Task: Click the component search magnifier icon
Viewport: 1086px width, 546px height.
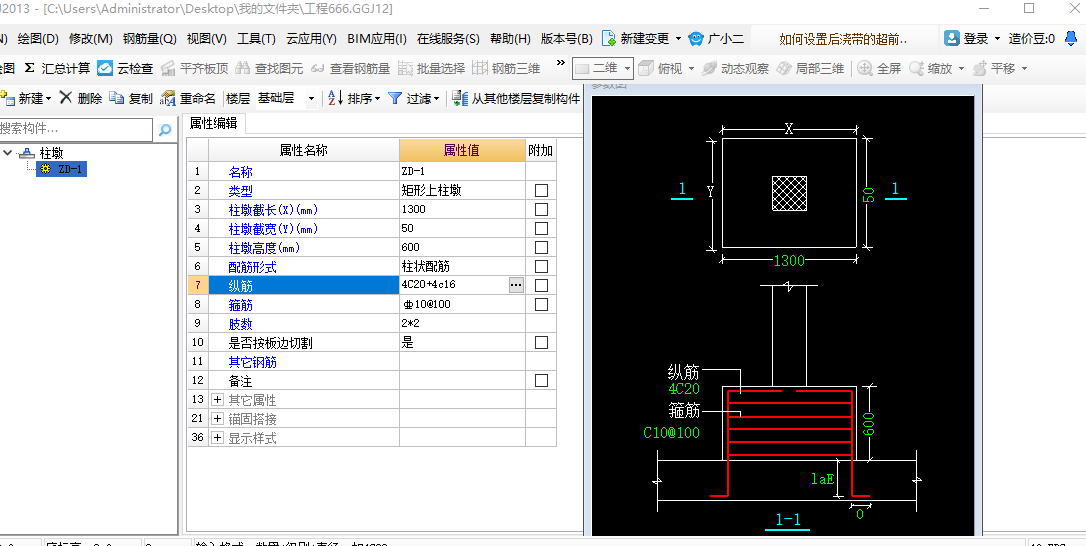Action: point(165,129)
